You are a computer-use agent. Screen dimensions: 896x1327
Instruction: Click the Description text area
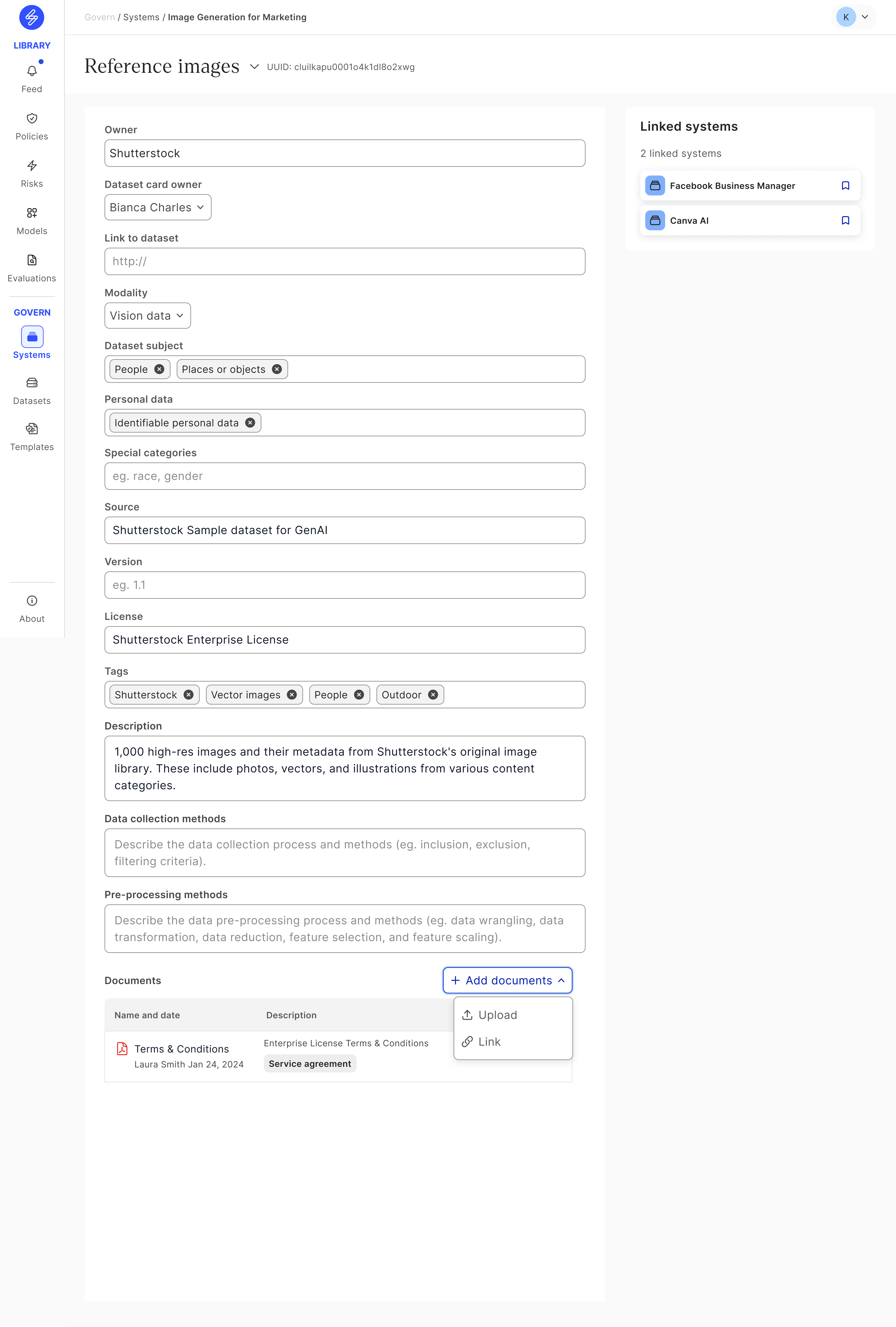345,768
